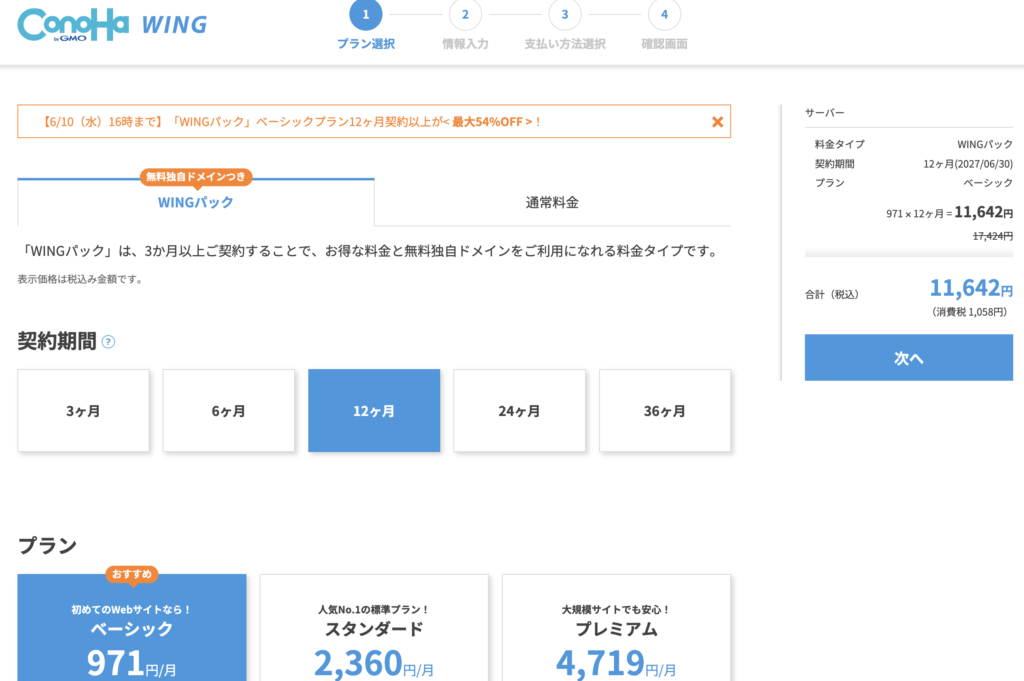Choose the 12ヶ月 contract period

tap(374, 411)
